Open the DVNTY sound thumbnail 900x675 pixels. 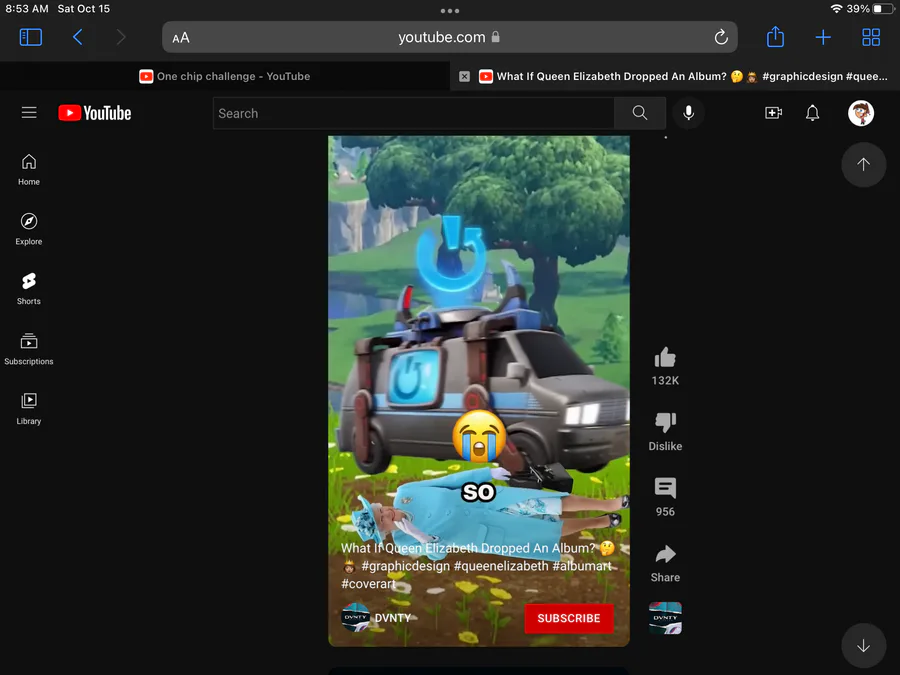coord(665,618)
